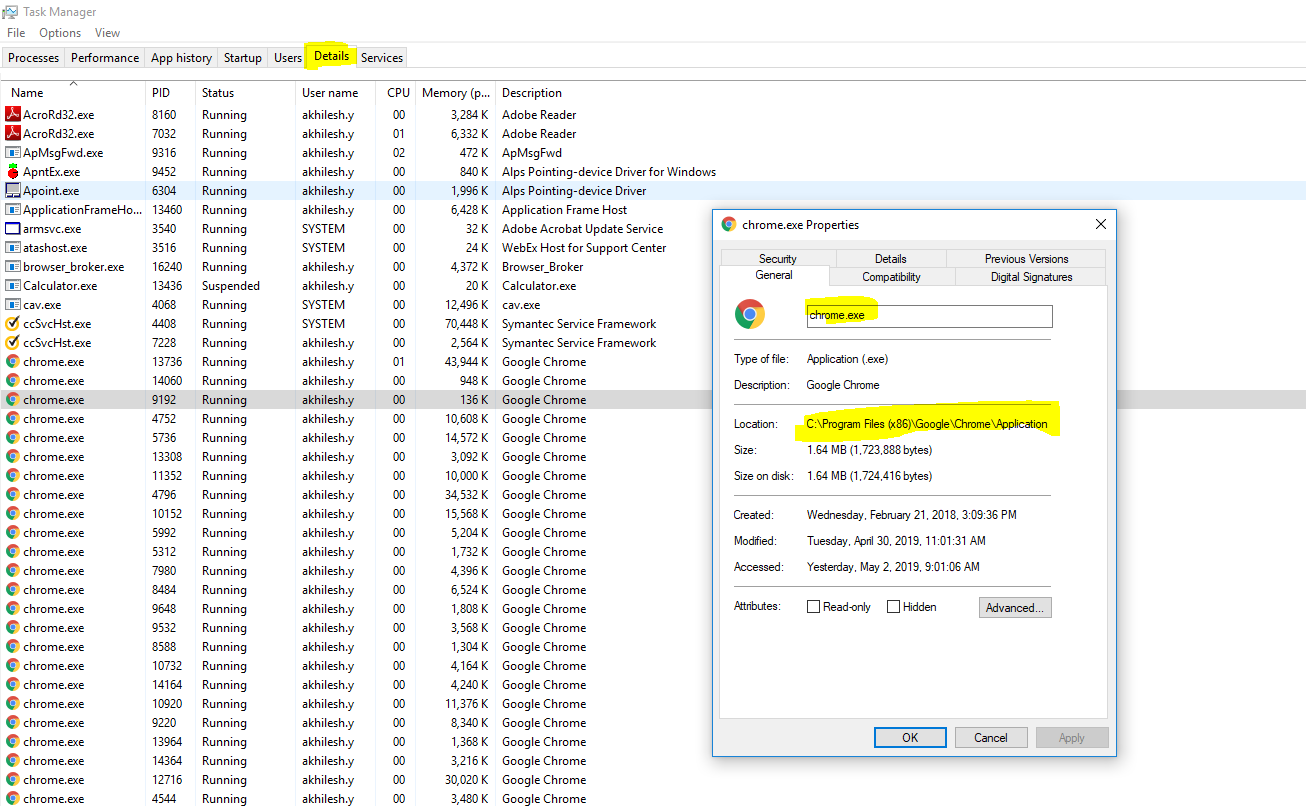Open the Options menu
The image size is (1306, 806).
(59, 32)
